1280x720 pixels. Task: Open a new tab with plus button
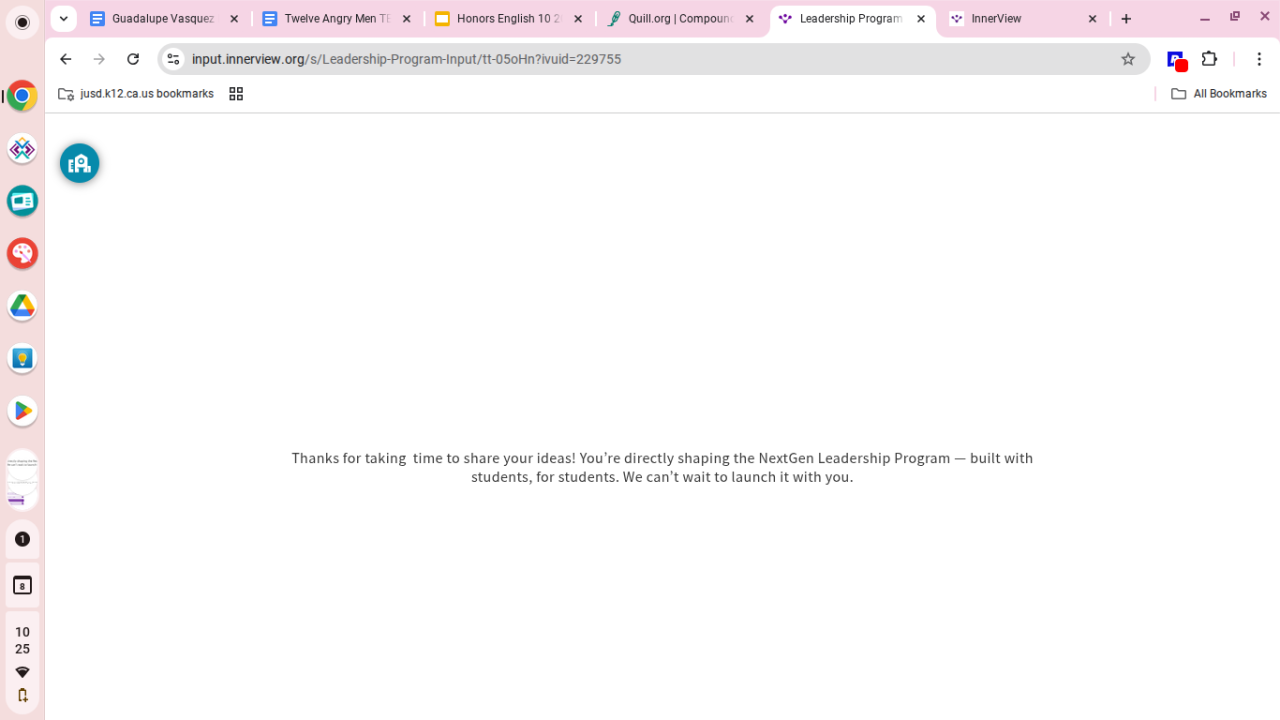[x=1126, y=19]
